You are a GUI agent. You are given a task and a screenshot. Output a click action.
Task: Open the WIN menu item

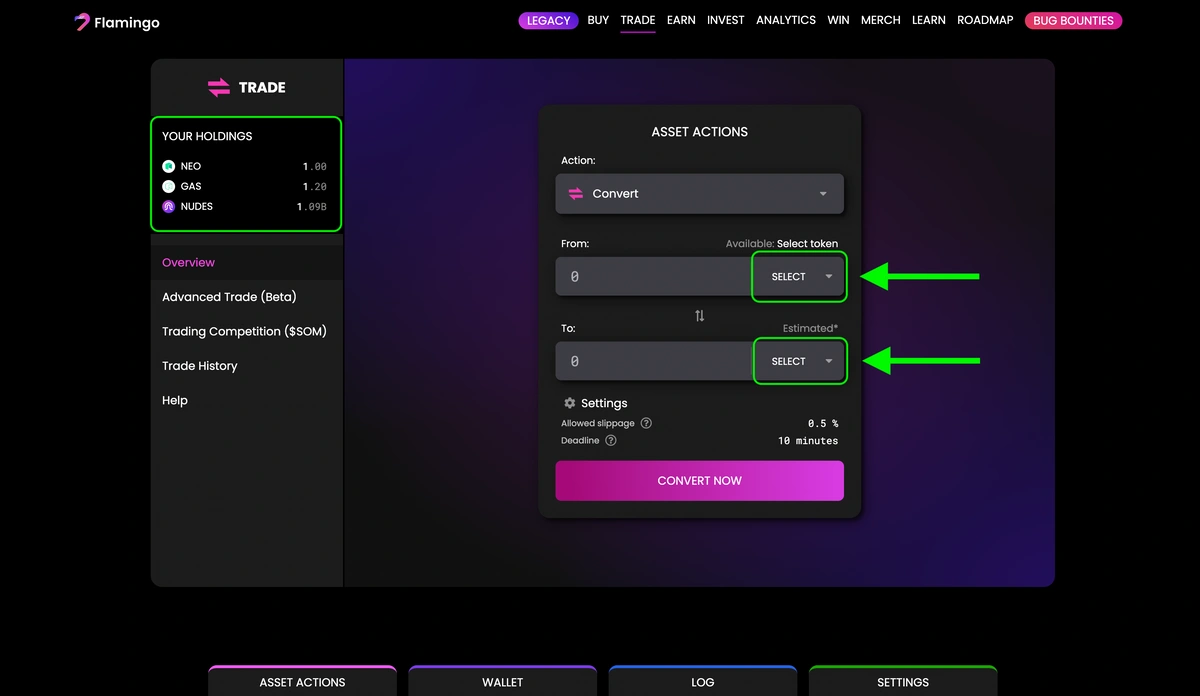tap(838, 20)
